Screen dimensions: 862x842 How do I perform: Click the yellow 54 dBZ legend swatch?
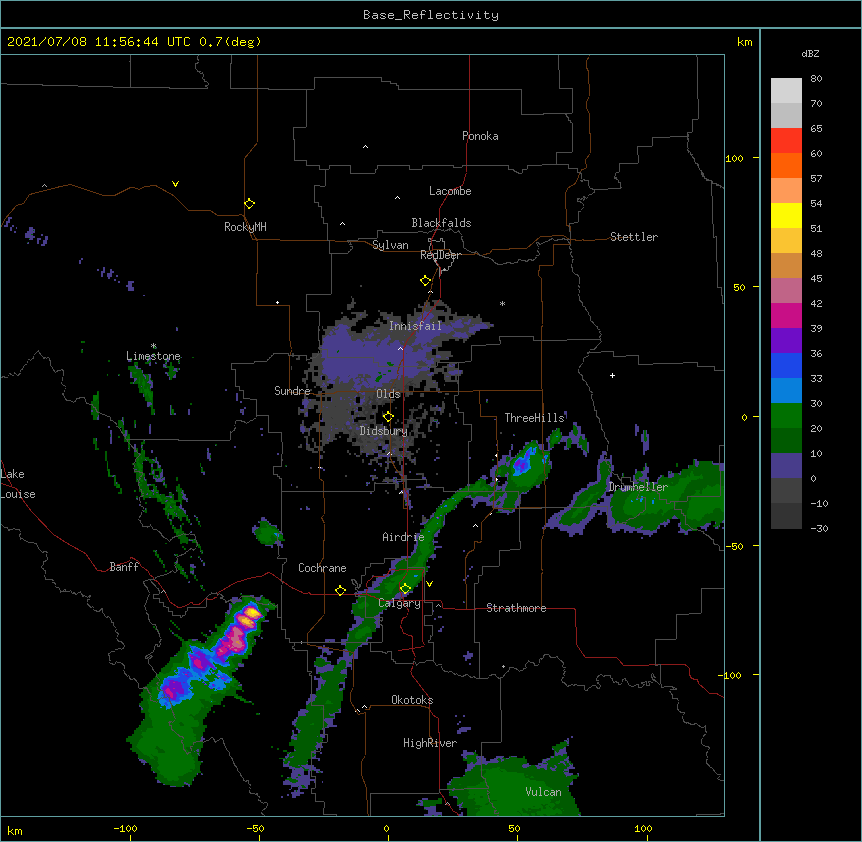pyautogui.click(x=786, y=215)
